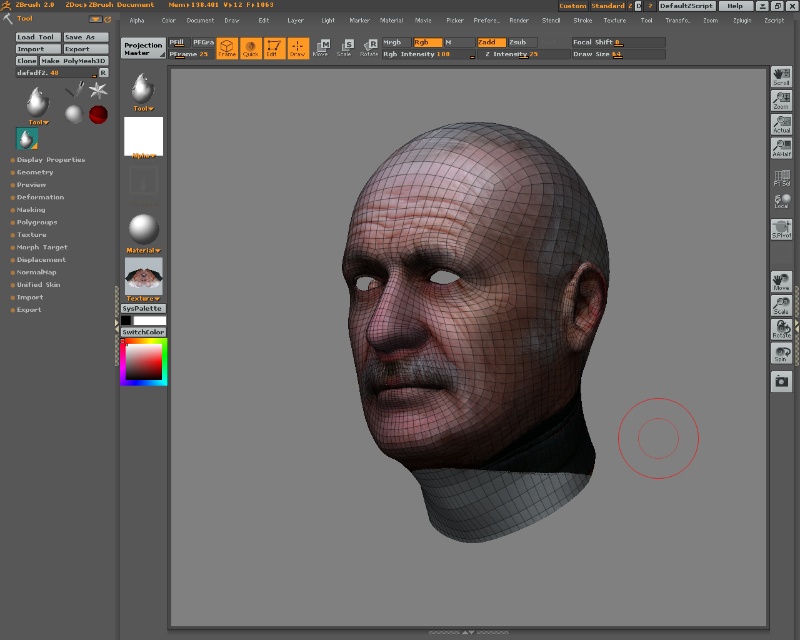The width and height of the screenshot is (800, 640).
Task: Click the Spin icon
Action: (x=781, y=353)
